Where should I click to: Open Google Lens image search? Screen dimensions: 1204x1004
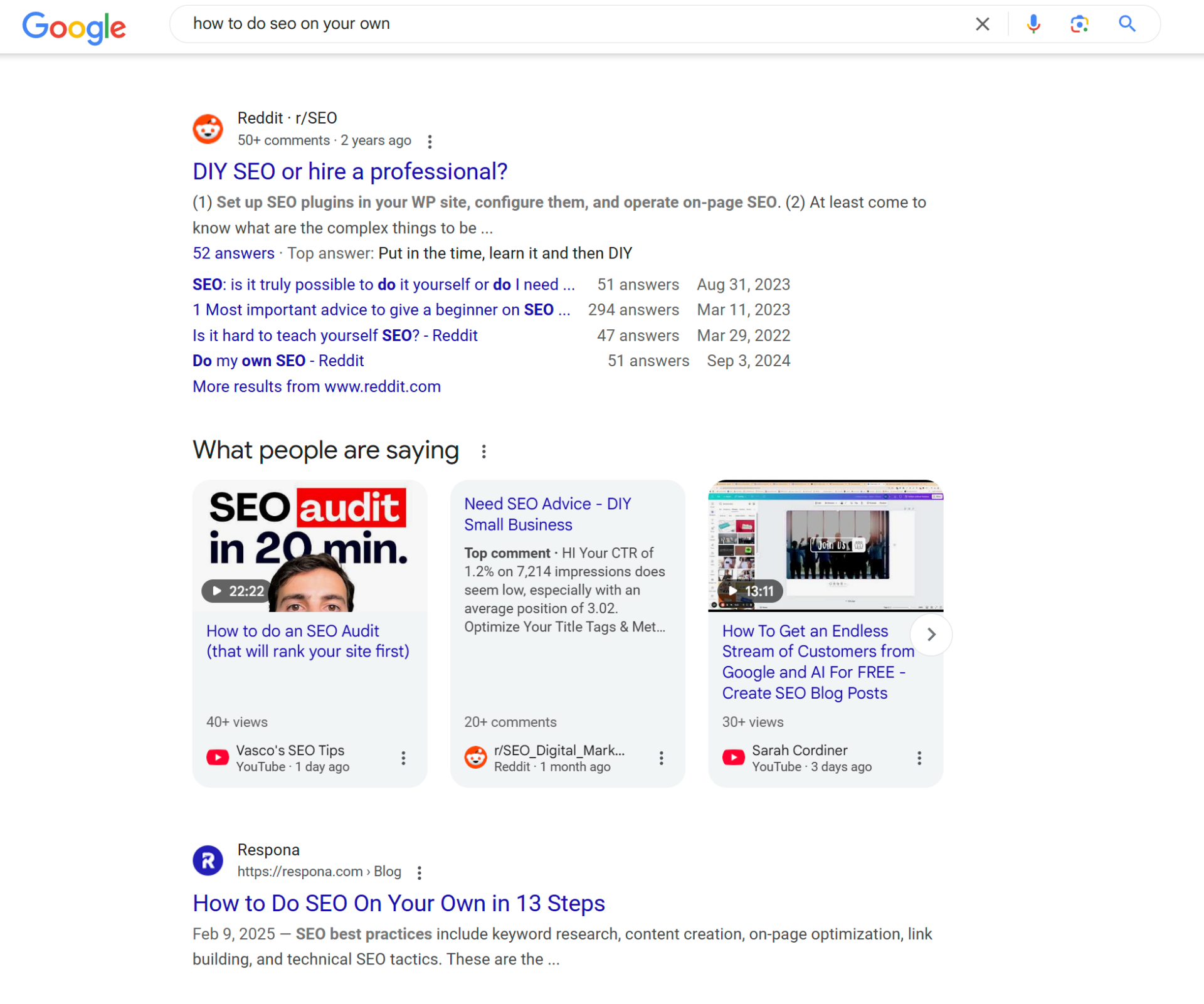click(1079, 24)
